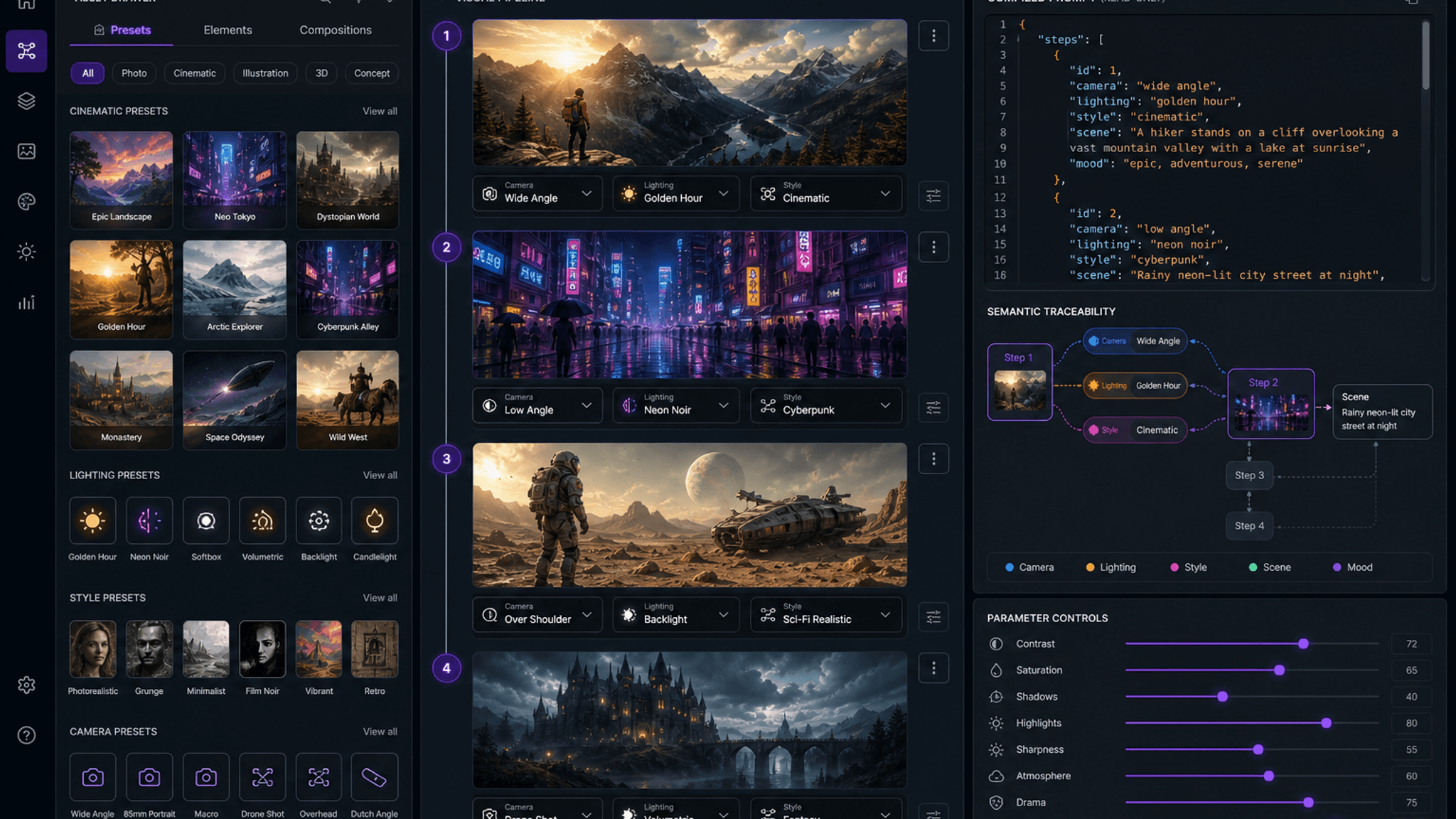Open step 1 Lighting Golden Hour dropdown
Image resolution: width=1456 pixels, height=819 pixels.
click(675, 193)
